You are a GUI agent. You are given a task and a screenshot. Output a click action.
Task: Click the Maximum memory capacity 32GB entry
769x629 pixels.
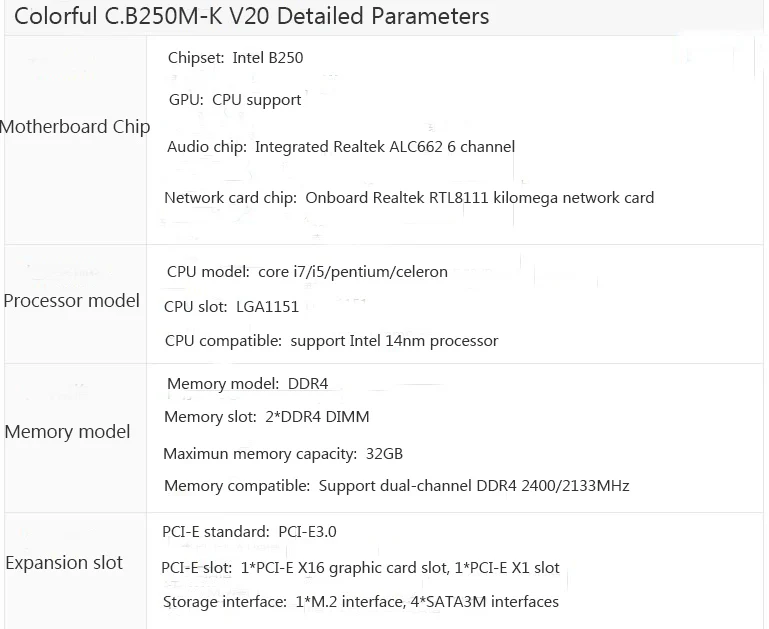[x=283, y=454]
